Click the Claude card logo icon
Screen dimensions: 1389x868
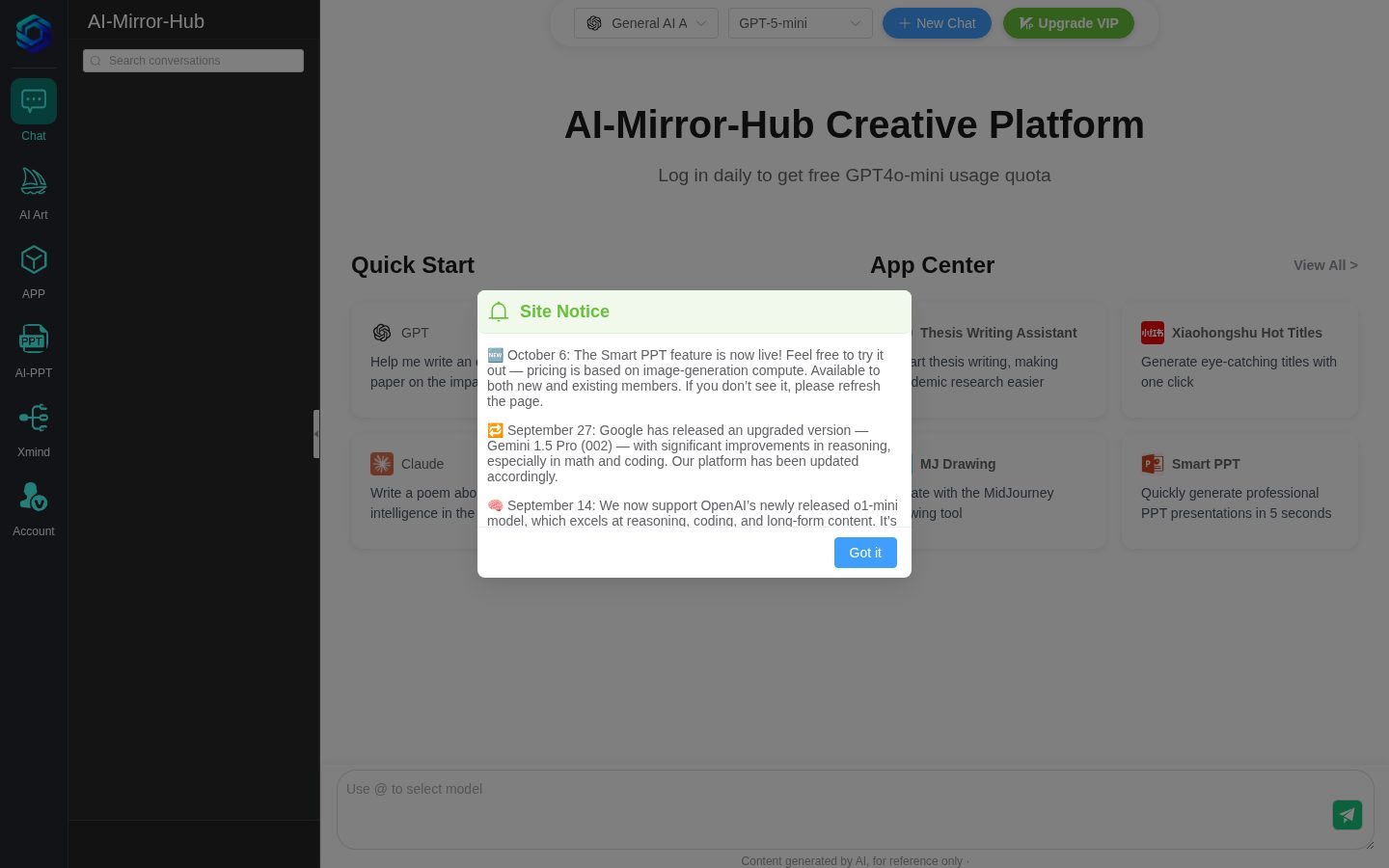[382, 464]
